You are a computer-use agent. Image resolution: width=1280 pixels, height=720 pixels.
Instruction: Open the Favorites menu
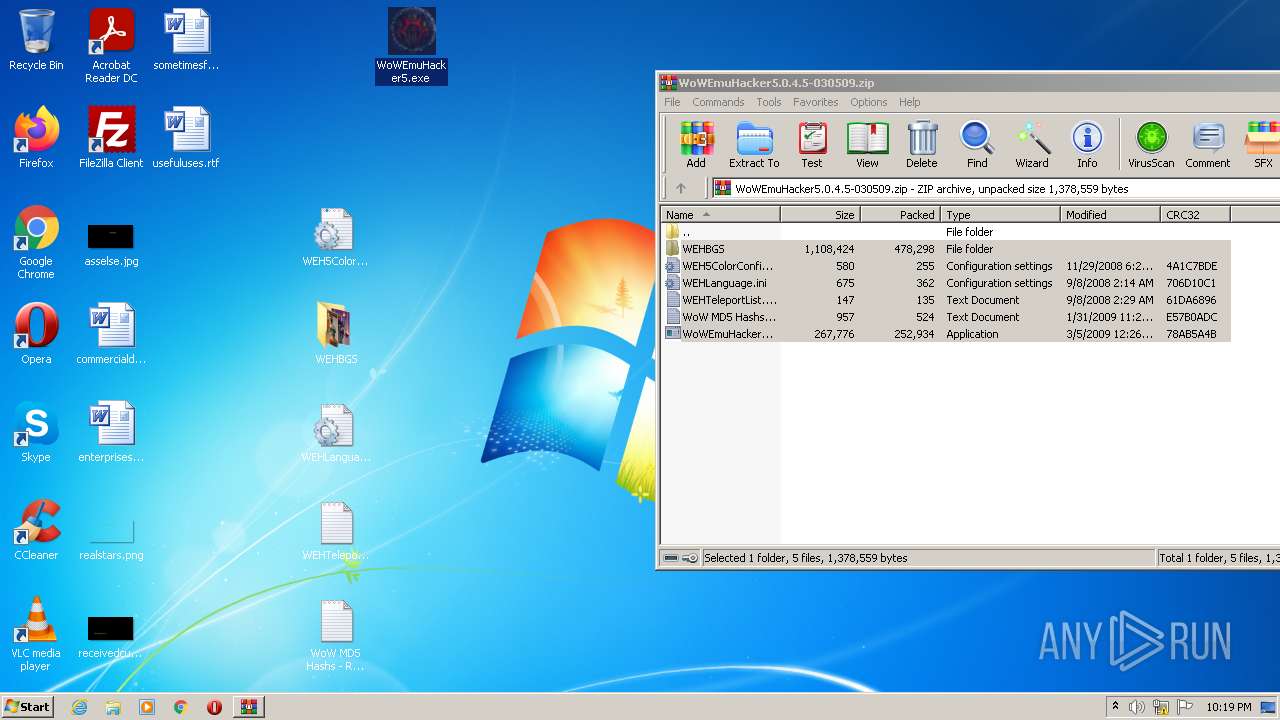[x=816, y=102]
